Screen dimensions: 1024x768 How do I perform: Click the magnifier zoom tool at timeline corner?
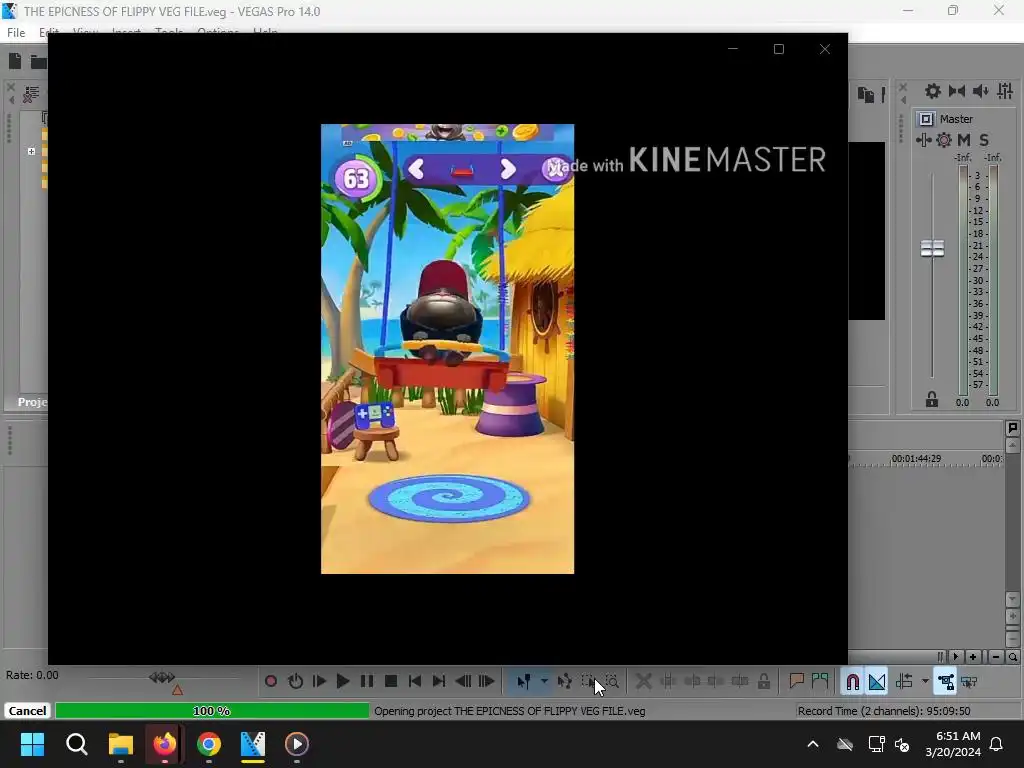click(1012, 657)
